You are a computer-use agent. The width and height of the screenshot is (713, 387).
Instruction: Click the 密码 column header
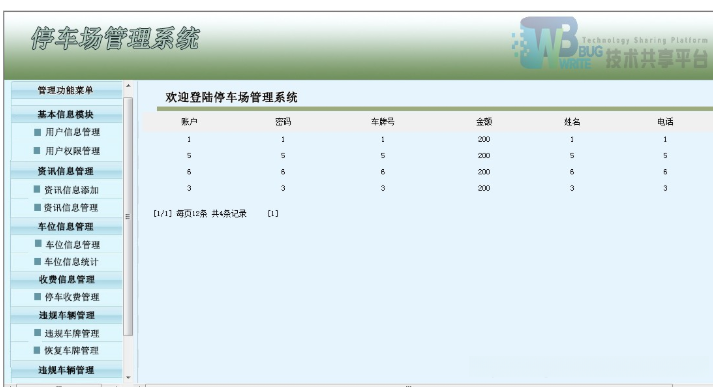pyautogui.click(x=283, y=122)
